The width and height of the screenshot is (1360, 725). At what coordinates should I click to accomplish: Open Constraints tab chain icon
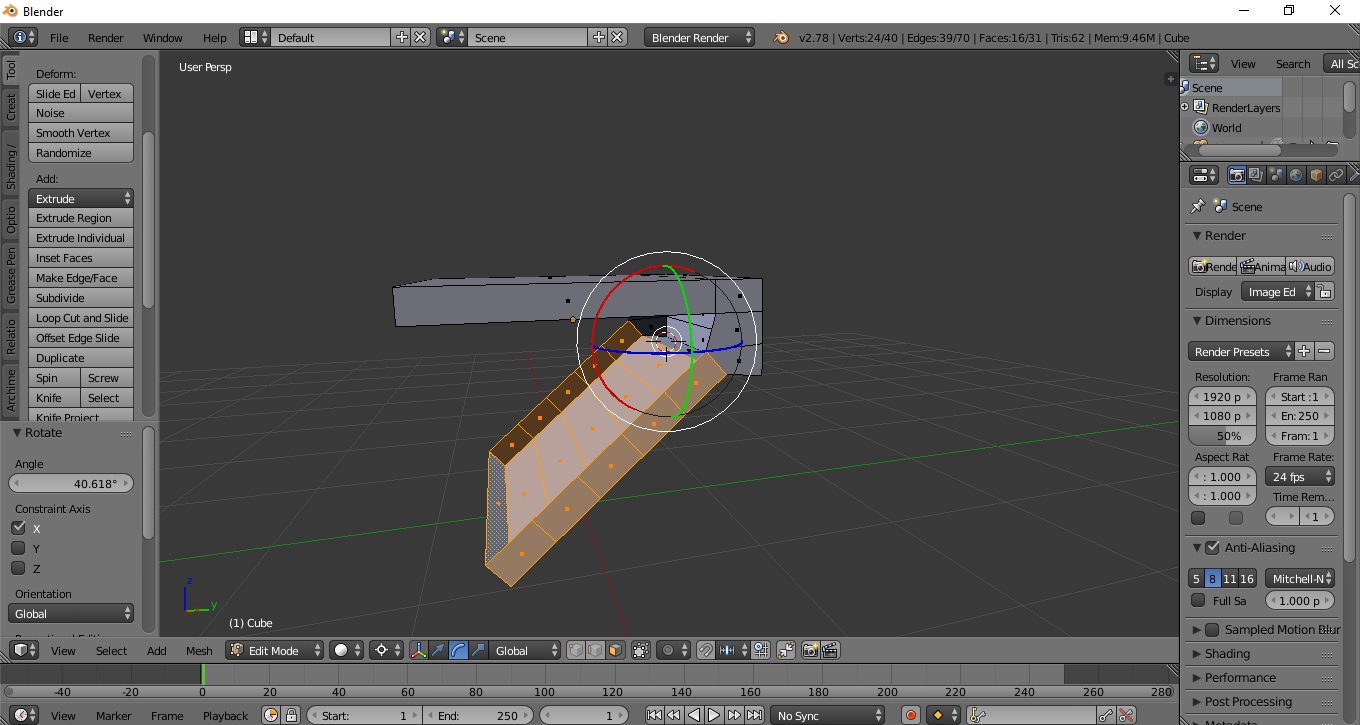tap(1336, 175)
